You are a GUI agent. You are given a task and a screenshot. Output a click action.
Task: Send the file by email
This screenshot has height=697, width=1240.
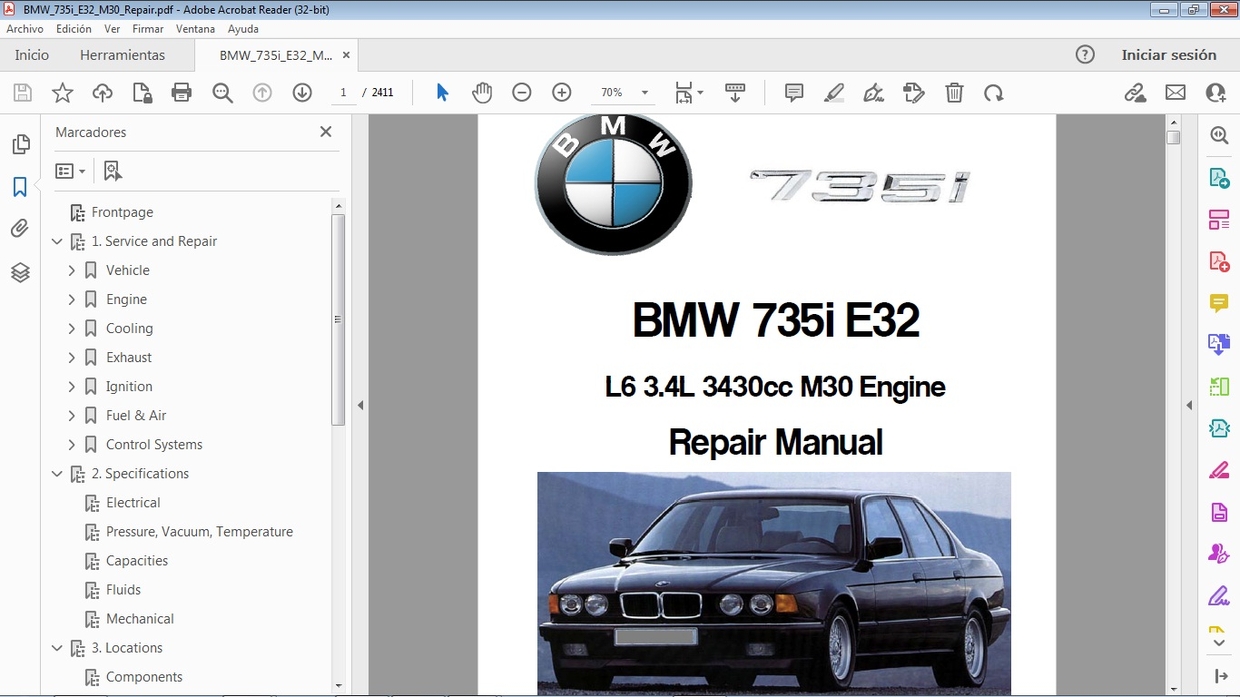[x=1175, y=93]
